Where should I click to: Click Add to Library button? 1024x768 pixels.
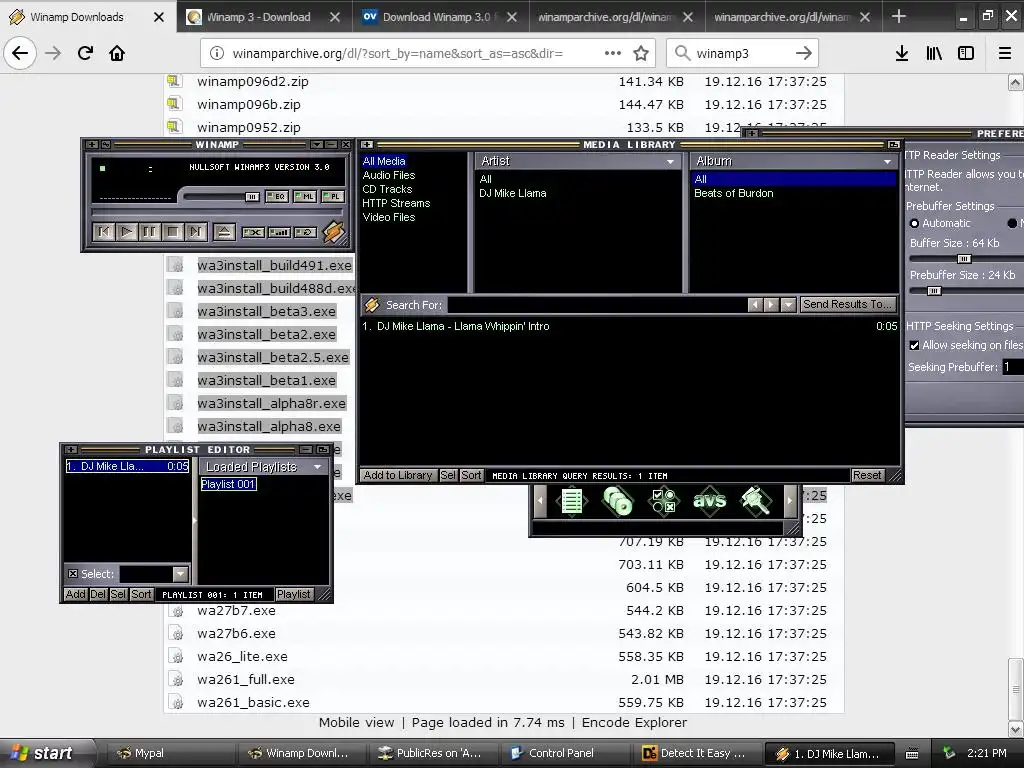pyautogui.click(x=398, y=475)
